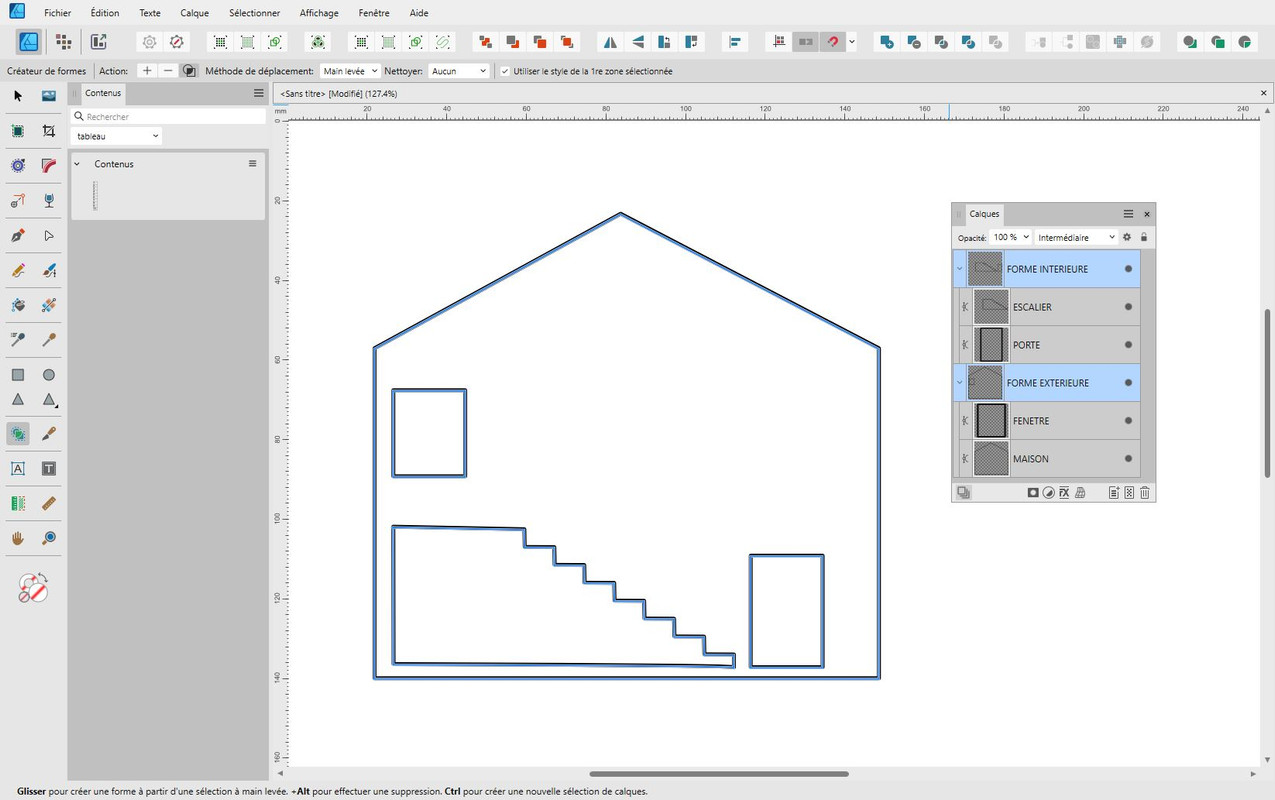1275x800 pixels.
Task: Click the PORTE layer thumbnail
Action: [991, 345]
